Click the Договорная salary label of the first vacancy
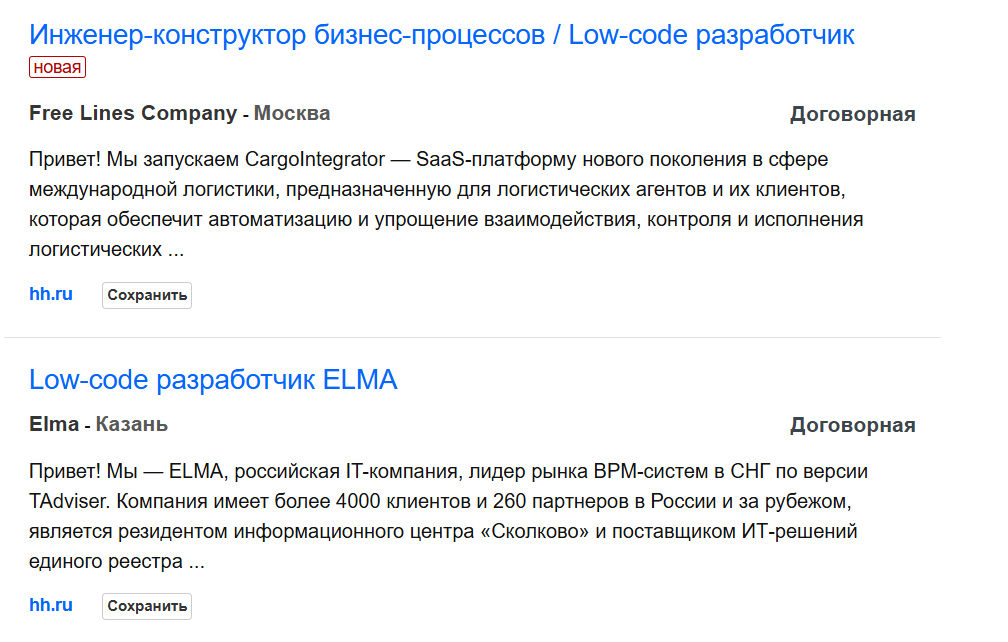This screenshot has width=1008, height=642. pos(853,113)
